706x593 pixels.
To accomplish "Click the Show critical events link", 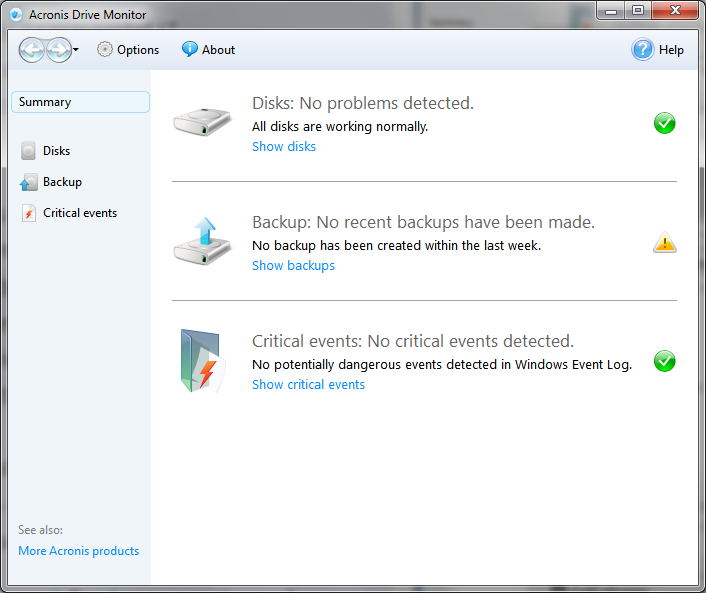I will (x=308, y=385).
